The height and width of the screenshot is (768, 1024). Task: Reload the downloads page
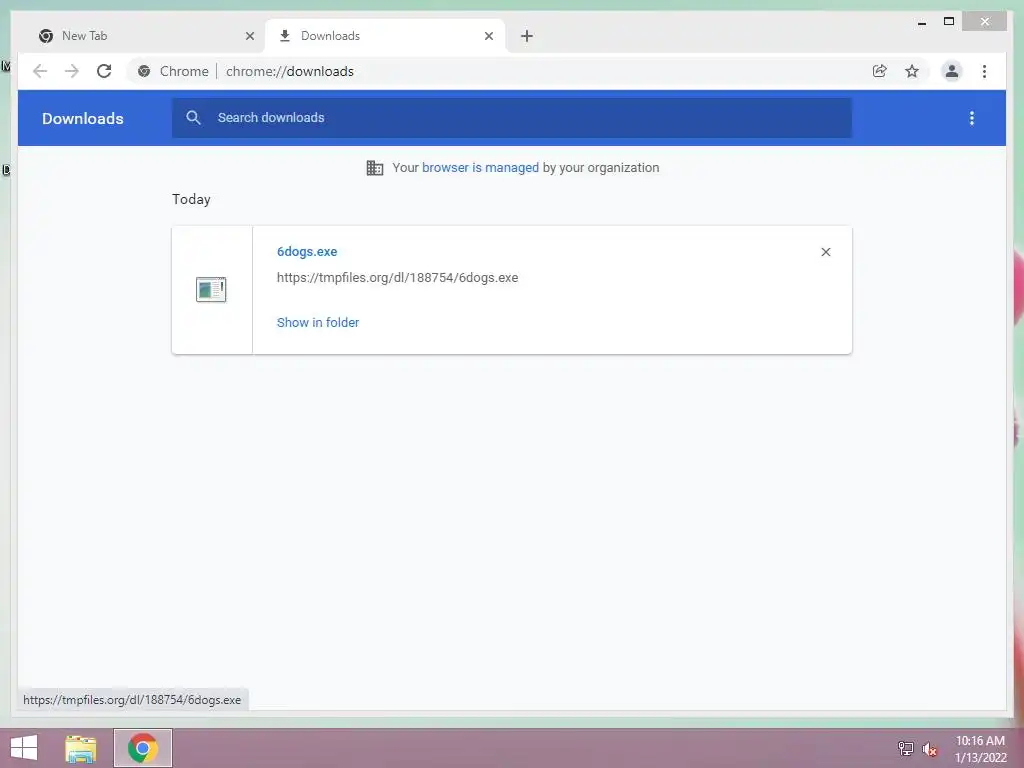coord(104,71)
